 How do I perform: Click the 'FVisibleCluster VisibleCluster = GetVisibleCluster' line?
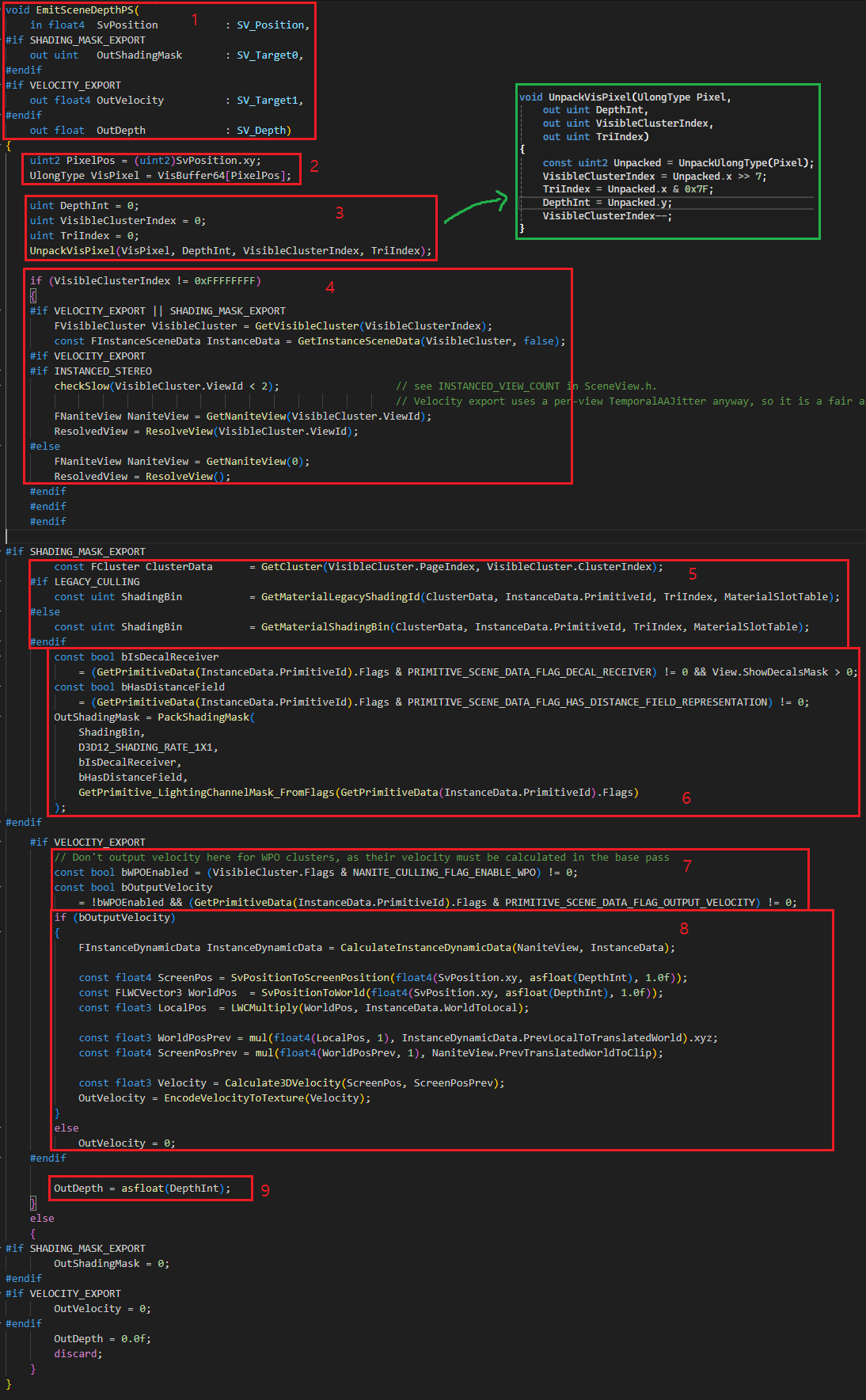[273, 326]
